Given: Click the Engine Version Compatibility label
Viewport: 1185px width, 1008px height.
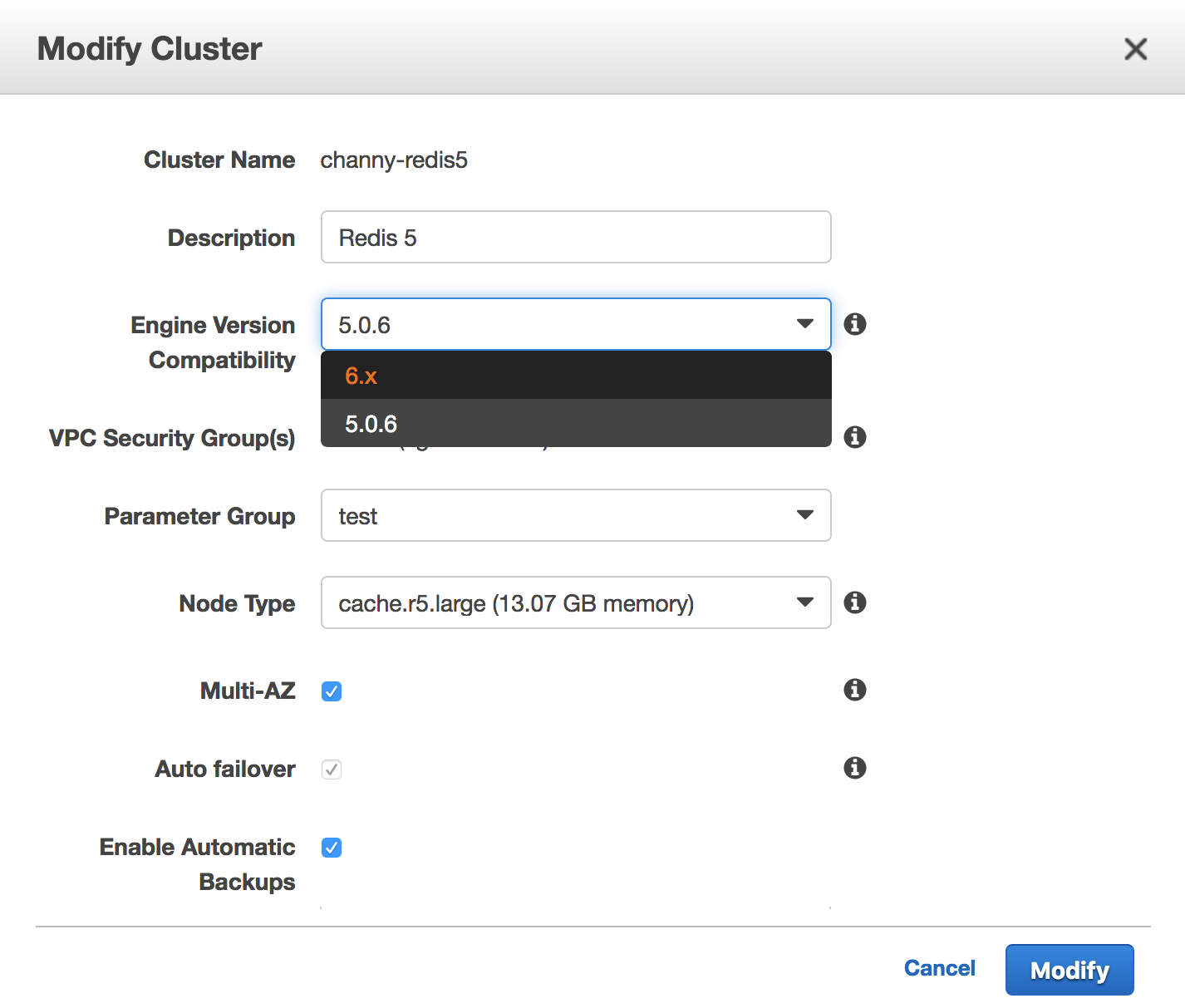Looking at the screenshot, I should 214,342.
